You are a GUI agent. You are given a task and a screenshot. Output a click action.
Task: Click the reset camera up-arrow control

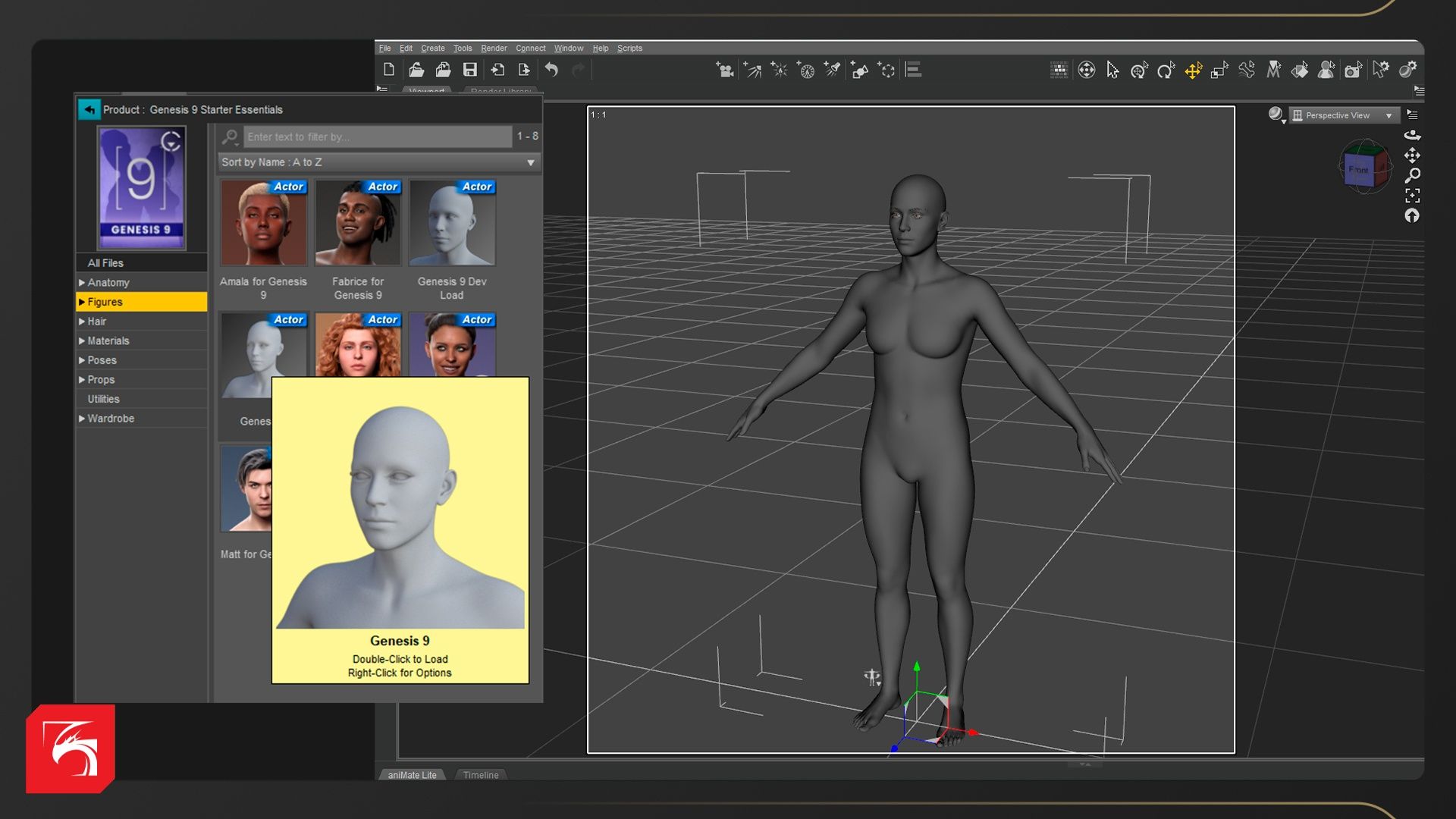(1412, 216)
